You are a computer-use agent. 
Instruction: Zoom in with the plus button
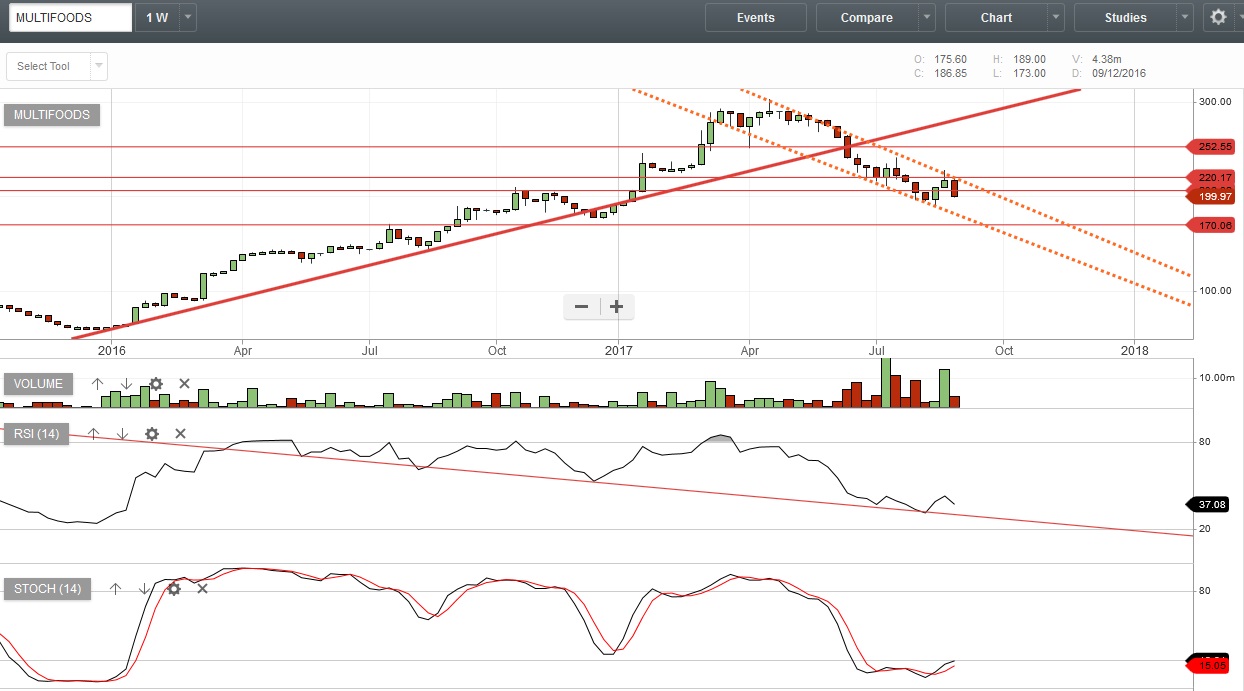(617, 307)
